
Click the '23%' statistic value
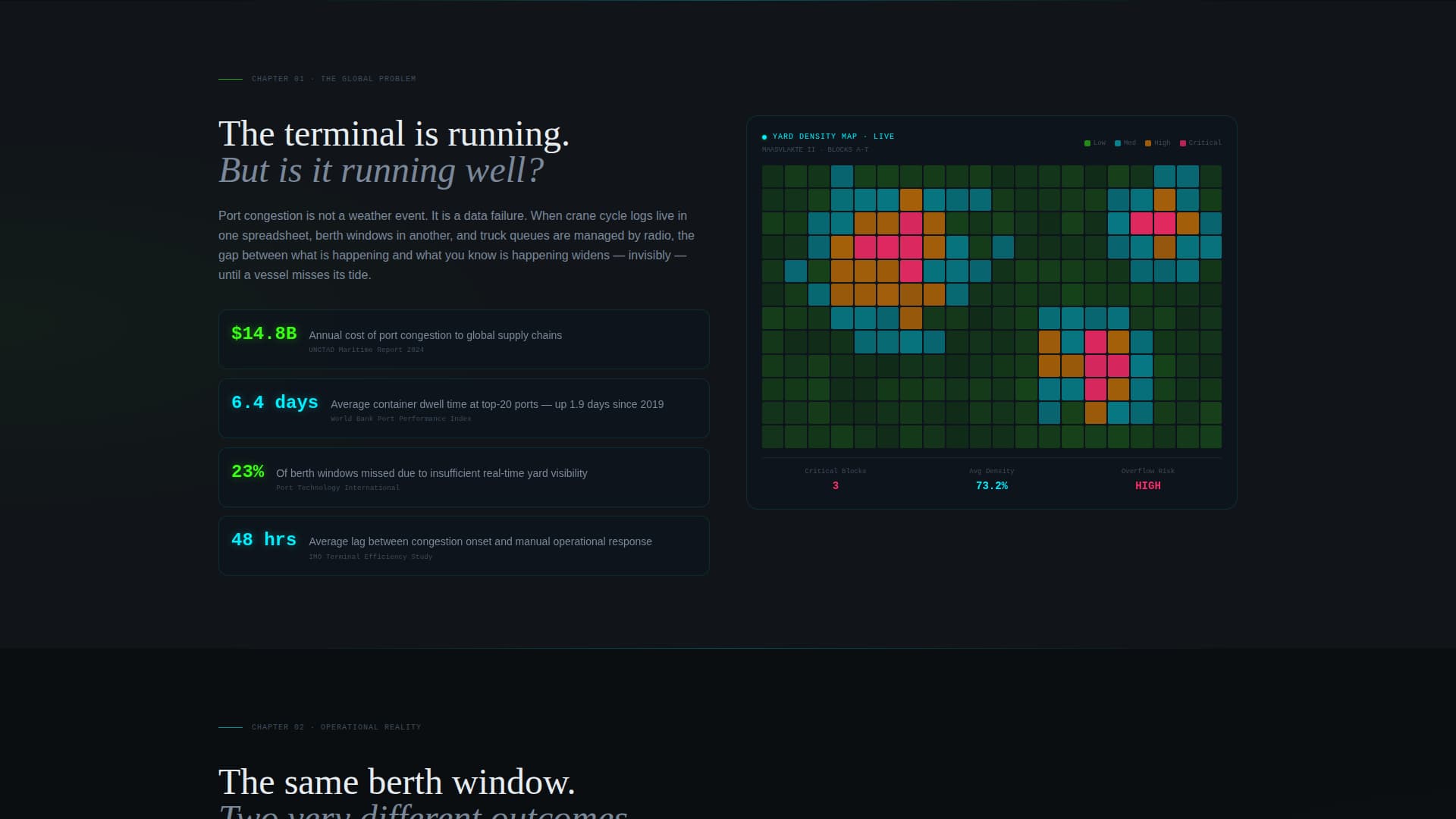click(248, 472)
